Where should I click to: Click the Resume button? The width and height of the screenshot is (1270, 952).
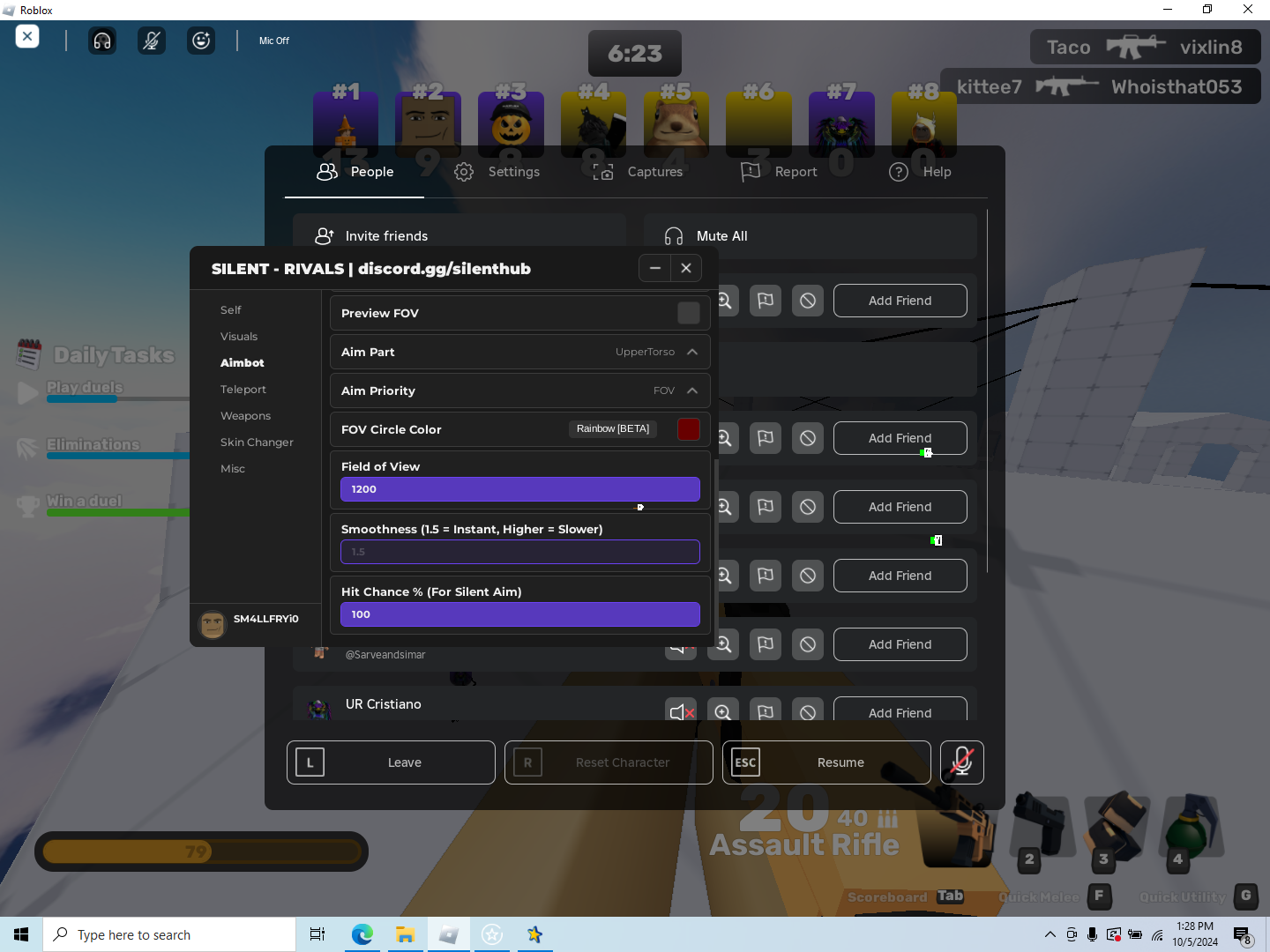826,762
